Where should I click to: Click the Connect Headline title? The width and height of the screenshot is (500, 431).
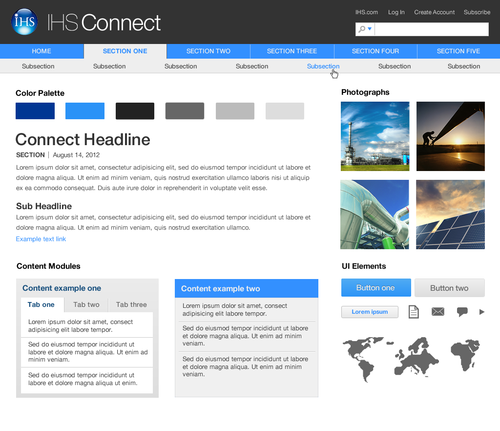coord(83,139)
